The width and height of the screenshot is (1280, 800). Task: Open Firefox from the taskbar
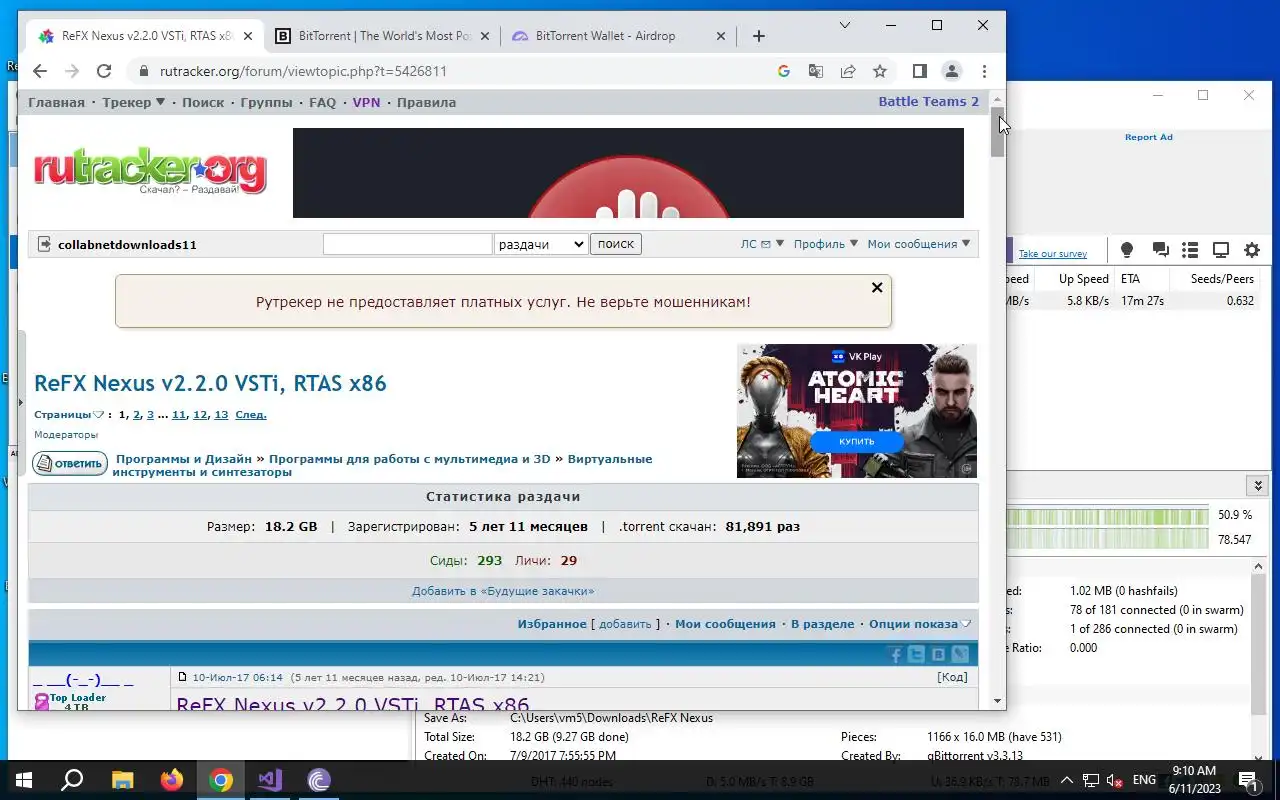point(171,780)
